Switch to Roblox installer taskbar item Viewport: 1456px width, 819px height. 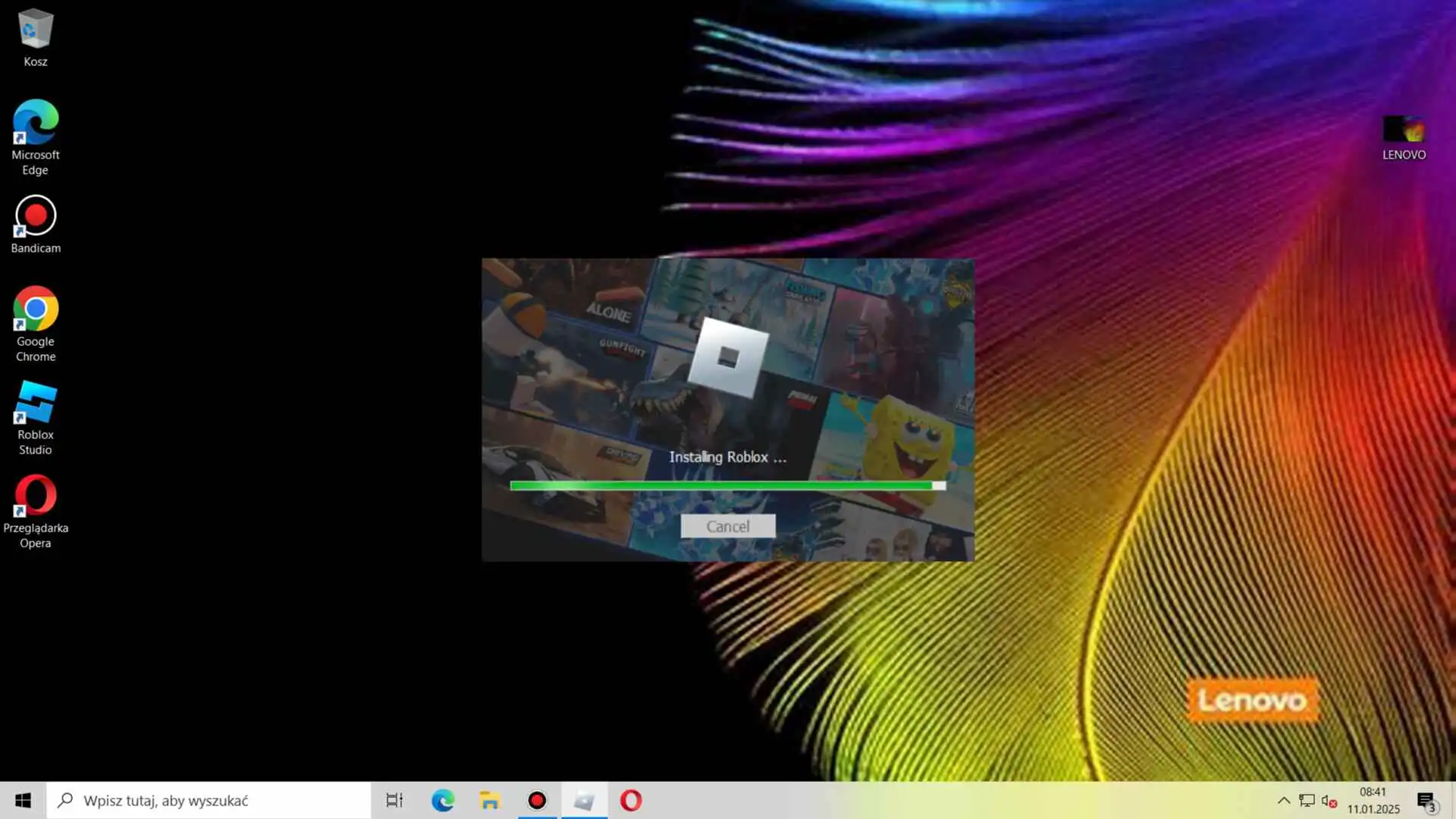(x=584, y=800)
